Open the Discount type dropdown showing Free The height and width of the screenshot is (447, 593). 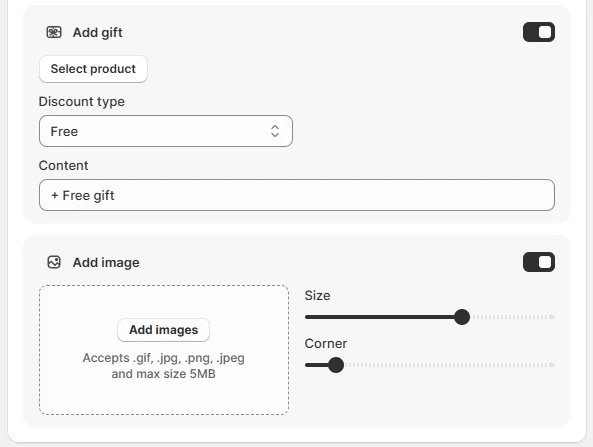pos(166,131)
